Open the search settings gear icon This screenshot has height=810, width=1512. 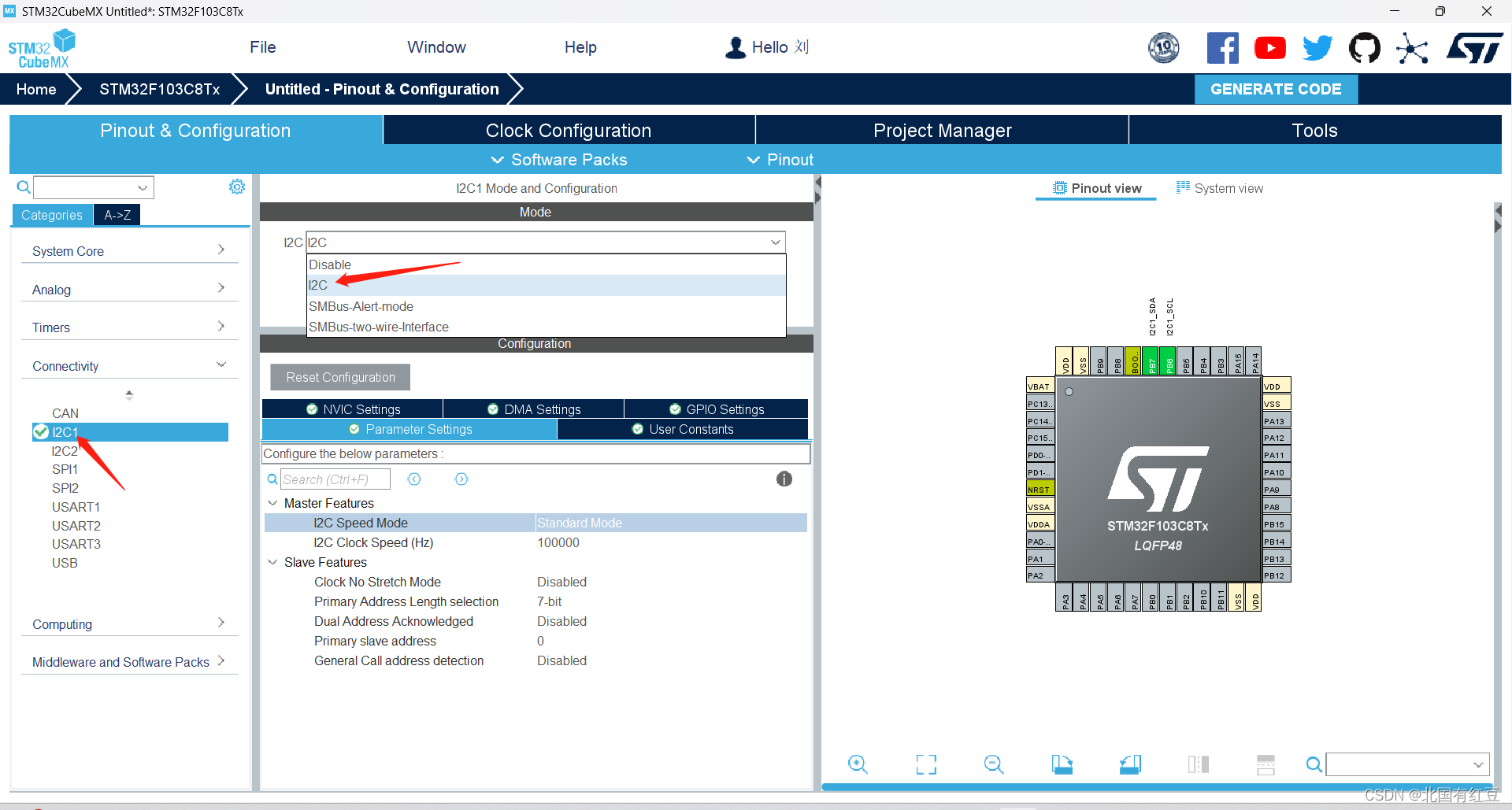(x=236, y=187)
